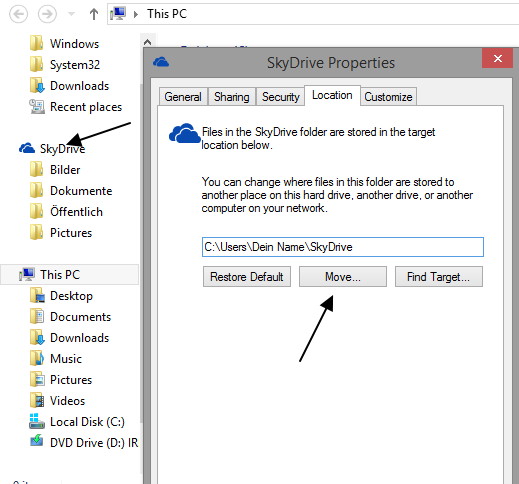Viewport: 519px width, 484px height.
Task: Open recent locations dropdown arrow
Action: (71, 14)
